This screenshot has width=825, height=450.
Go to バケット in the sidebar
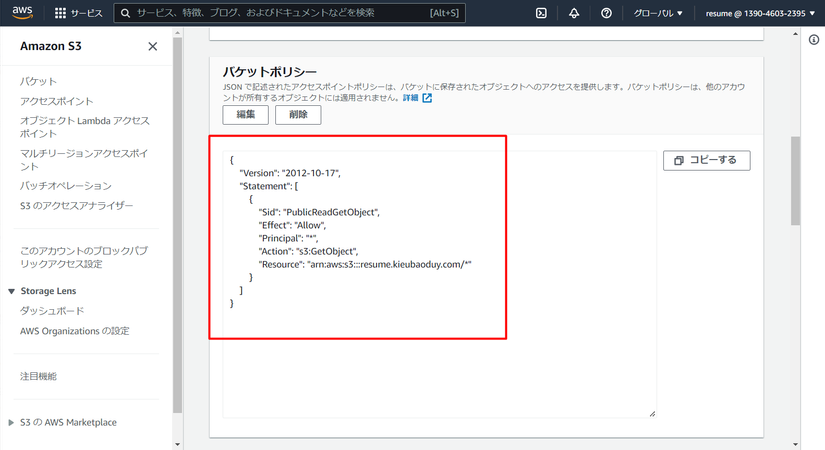pyautogui.click(x=38, y=81)
